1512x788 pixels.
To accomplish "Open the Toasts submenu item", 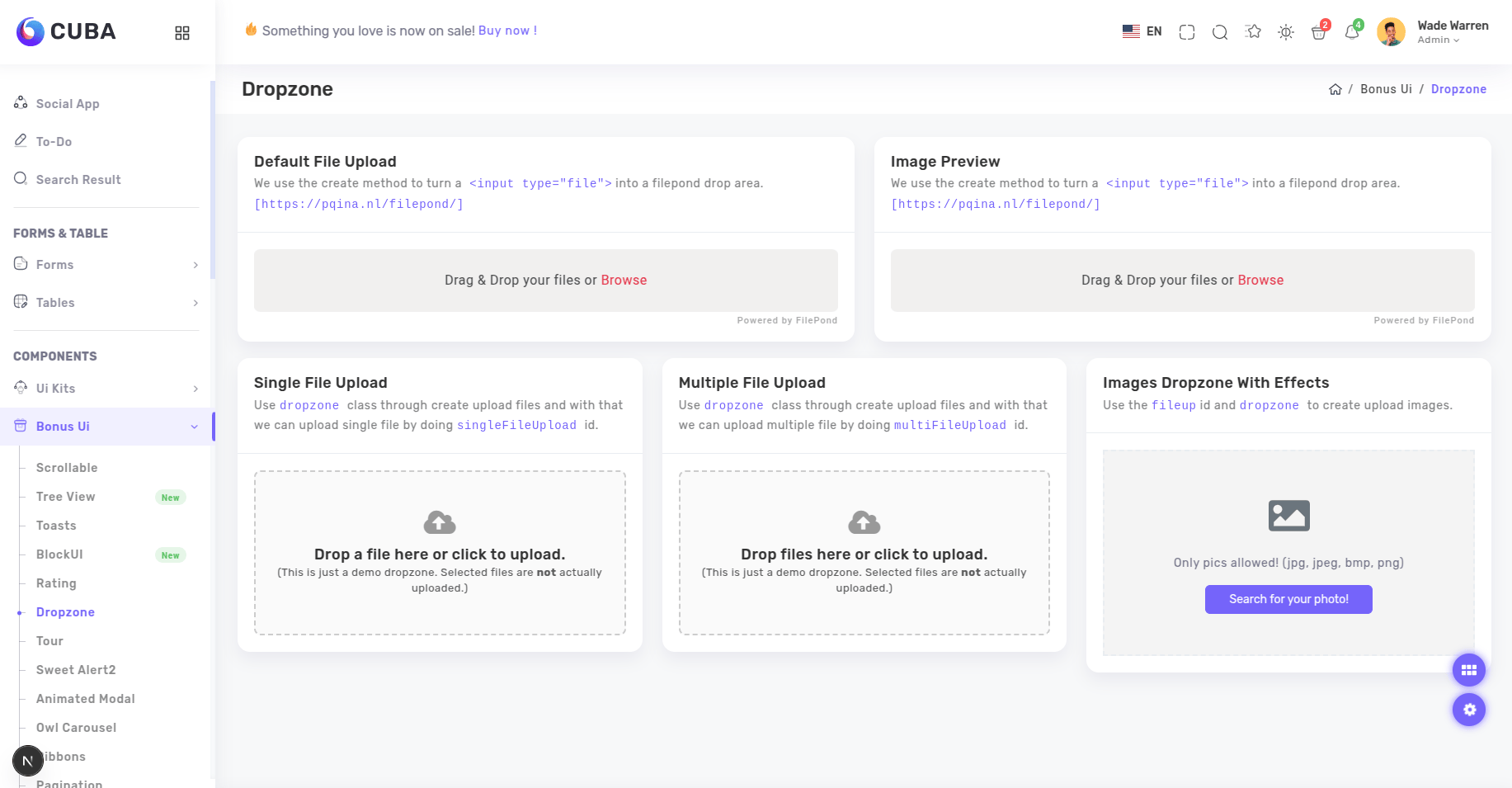I will click(56, 526).
